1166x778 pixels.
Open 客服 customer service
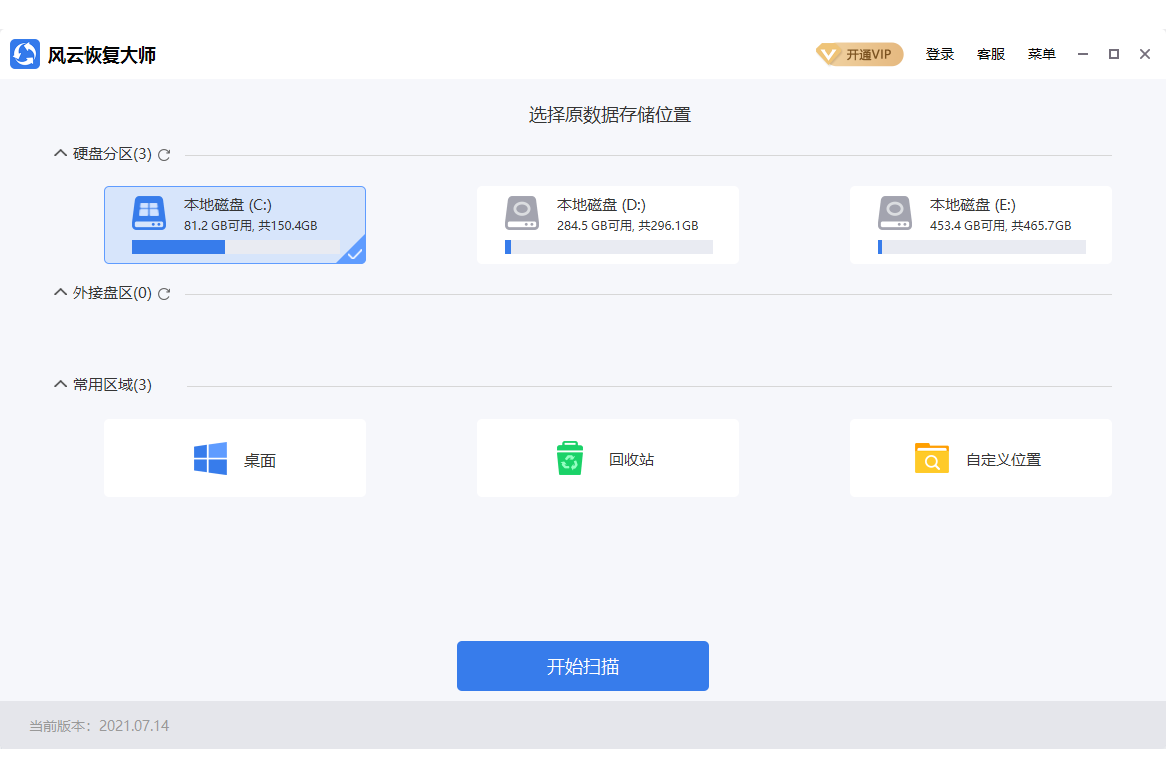pyautogui.click(x=990, y=54)
